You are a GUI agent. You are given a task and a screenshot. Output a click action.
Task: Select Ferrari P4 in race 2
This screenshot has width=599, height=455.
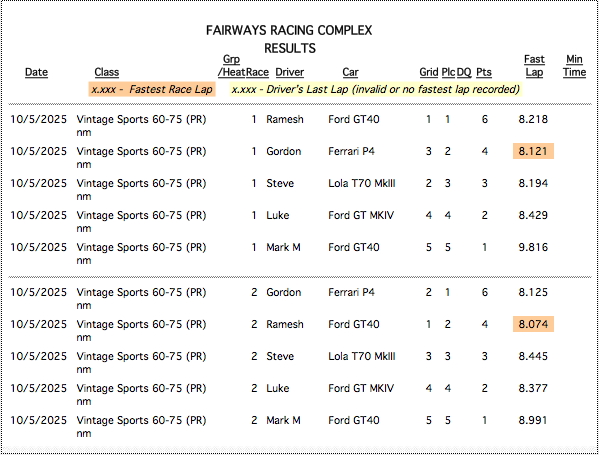[351, 292]
